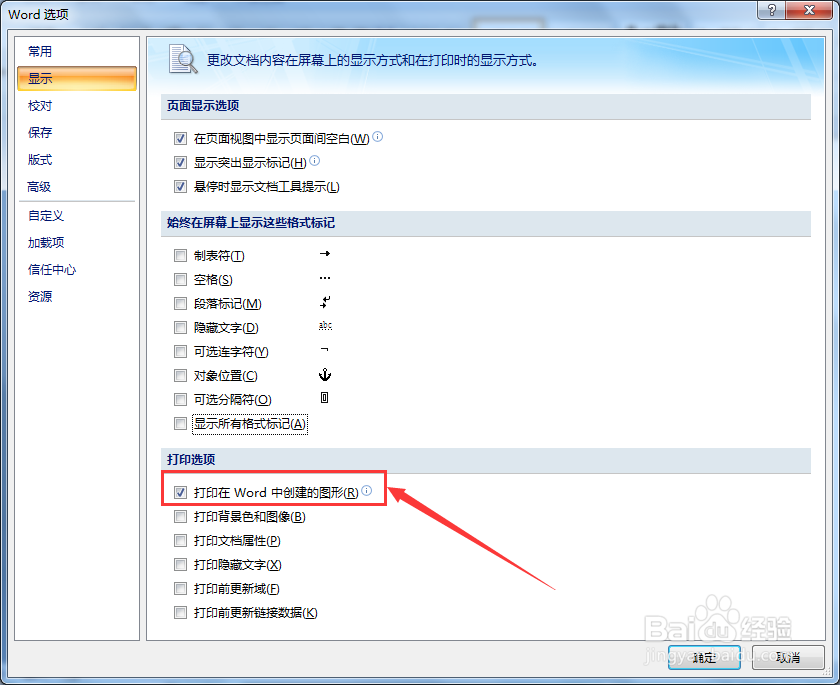Open the 常用 category
The height and width of the screenshot is (685, 840).
(x=77, y=51)
